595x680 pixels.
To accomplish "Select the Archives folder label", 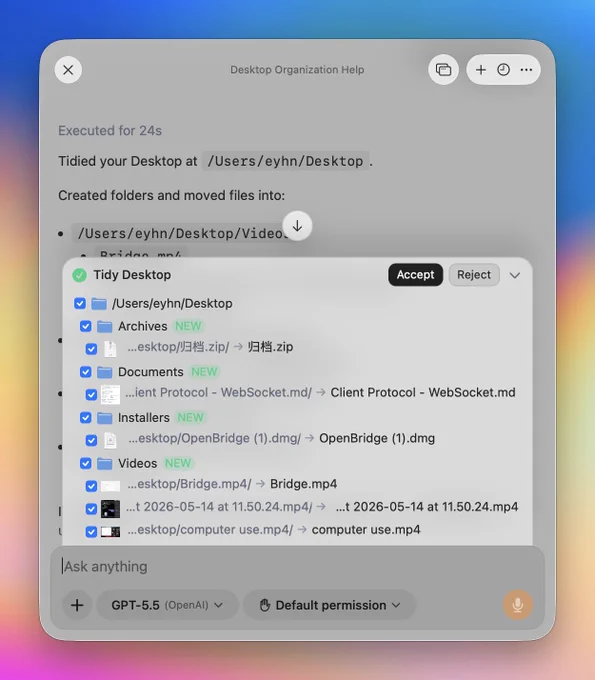I will [143, 326].
